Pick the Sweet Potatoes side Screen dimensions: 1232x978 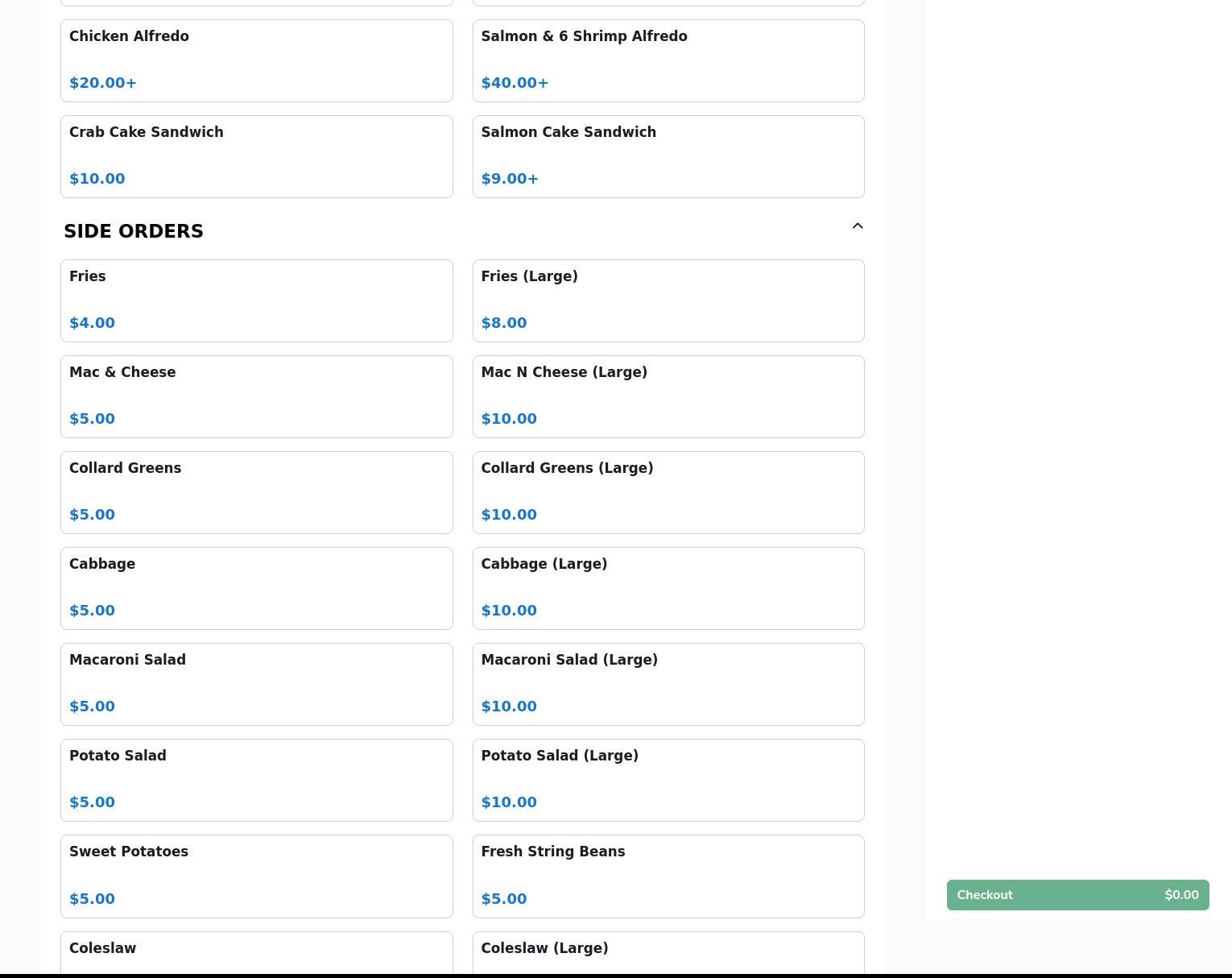(257, 876)
